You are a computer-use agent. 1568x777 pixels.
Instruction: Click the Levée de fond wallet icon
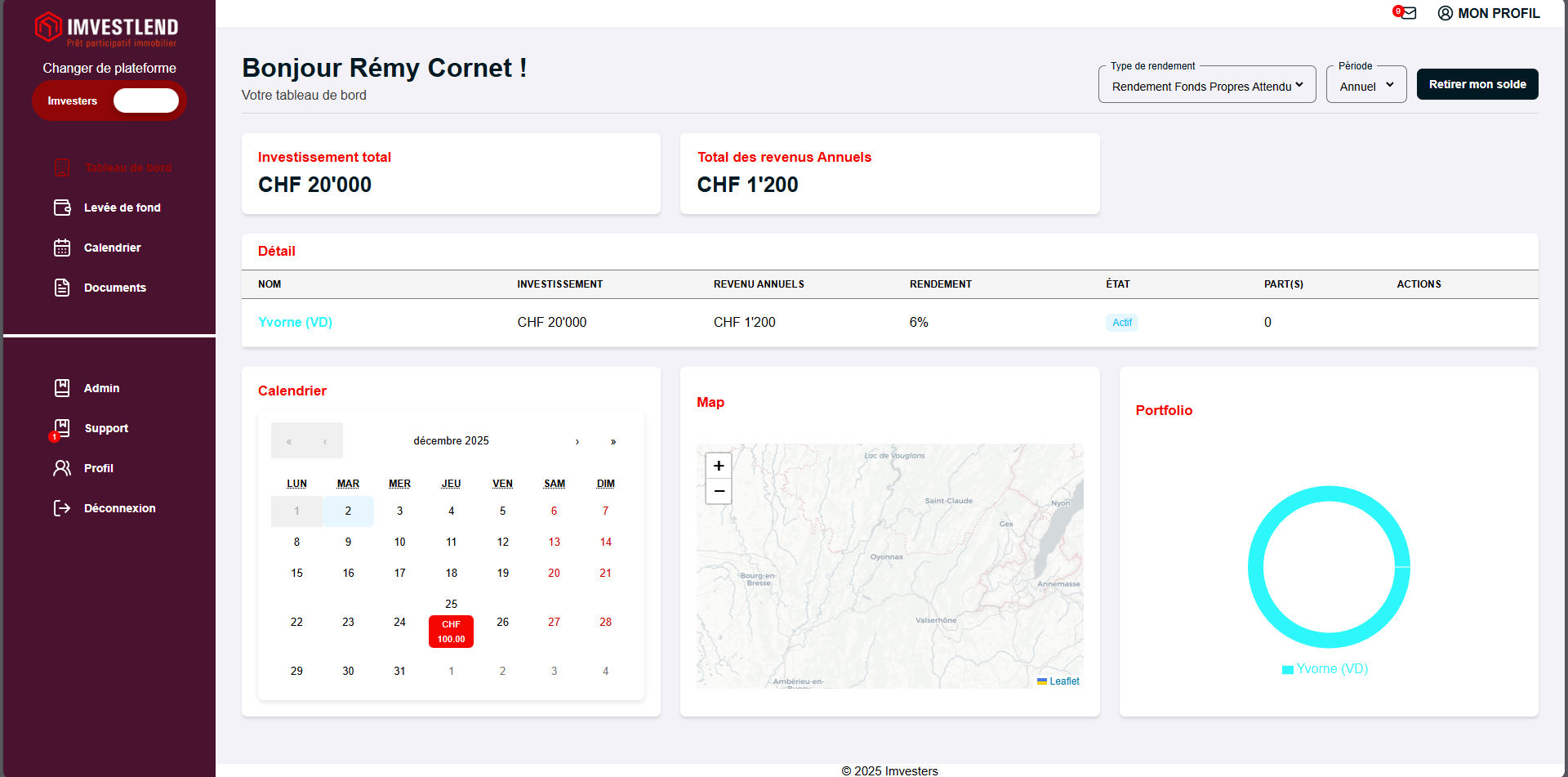pos(62,208)
